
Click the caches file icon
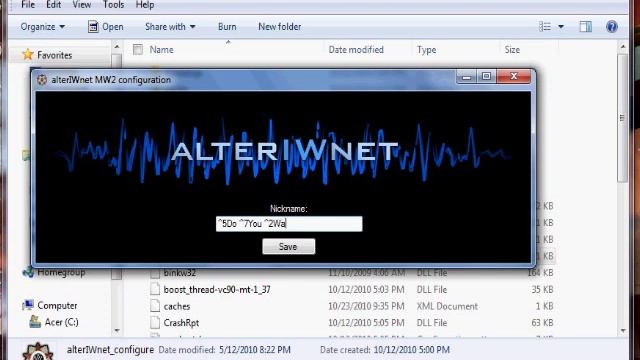point(155,306)
